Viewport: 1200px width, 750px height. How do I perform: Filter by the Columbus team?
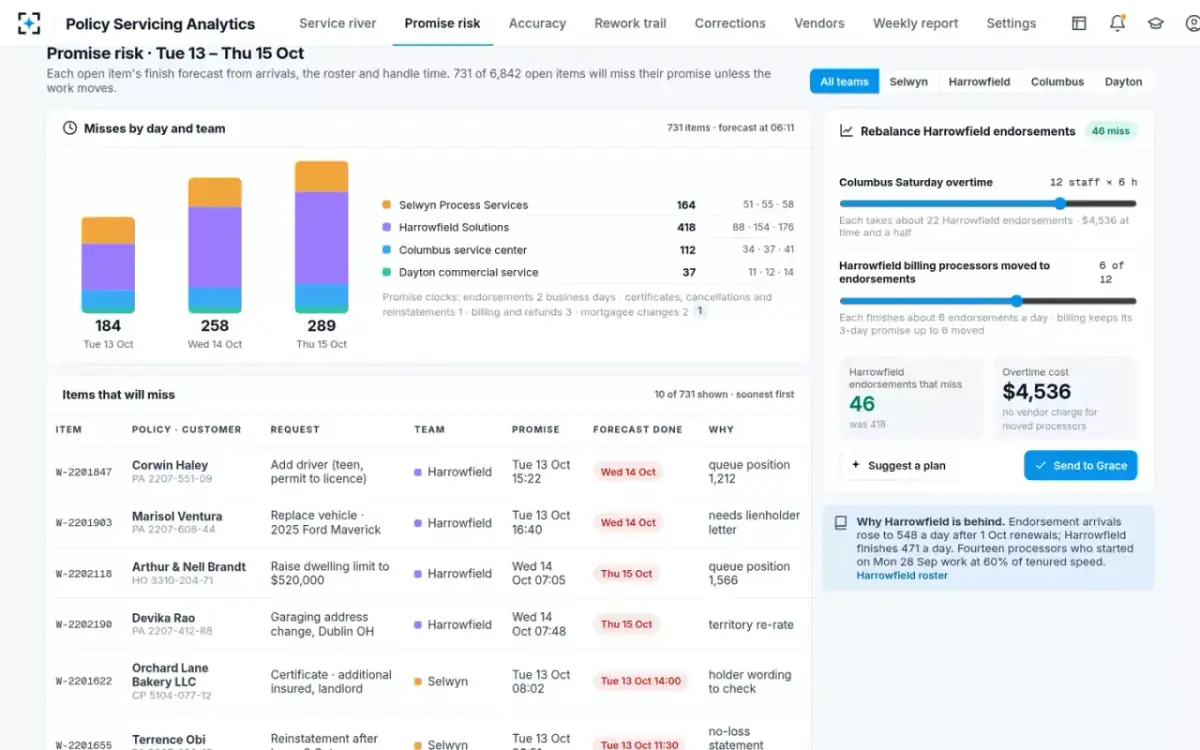click(1057, 82)
